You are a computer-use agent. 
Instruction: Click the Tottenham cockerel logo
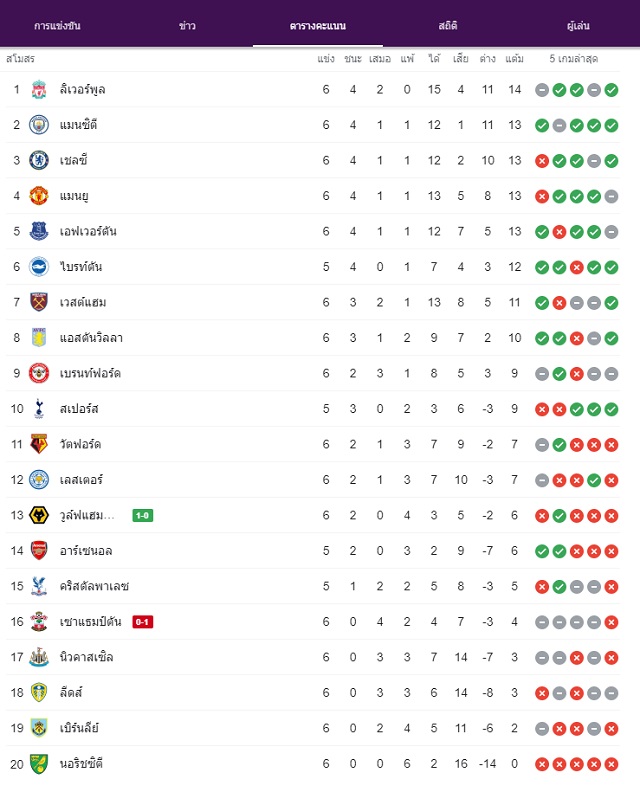pyautogui.click(x=39, y=409)
